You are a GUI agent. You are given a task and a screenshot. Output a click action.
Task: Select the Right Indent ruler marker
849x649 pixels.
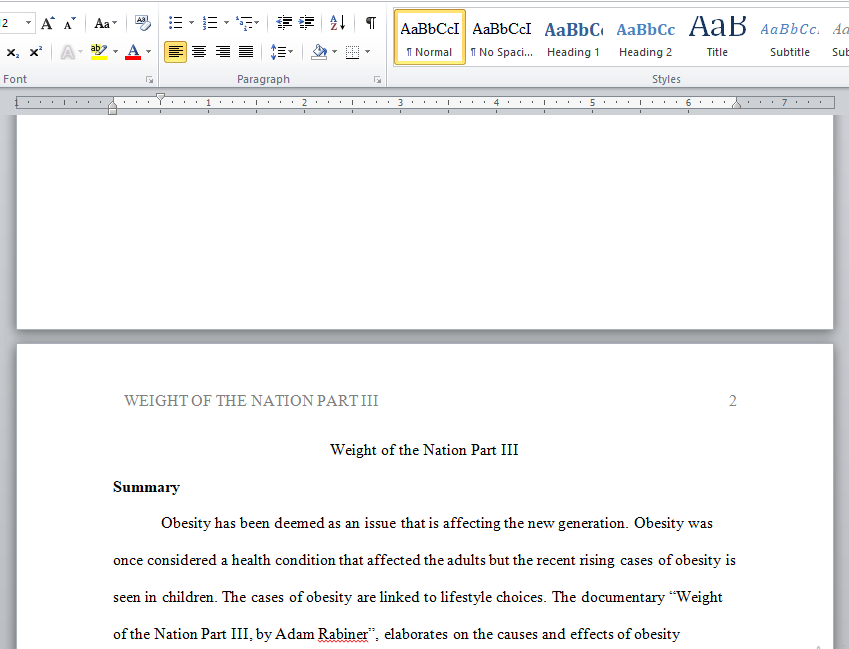(x=736, y=103)
